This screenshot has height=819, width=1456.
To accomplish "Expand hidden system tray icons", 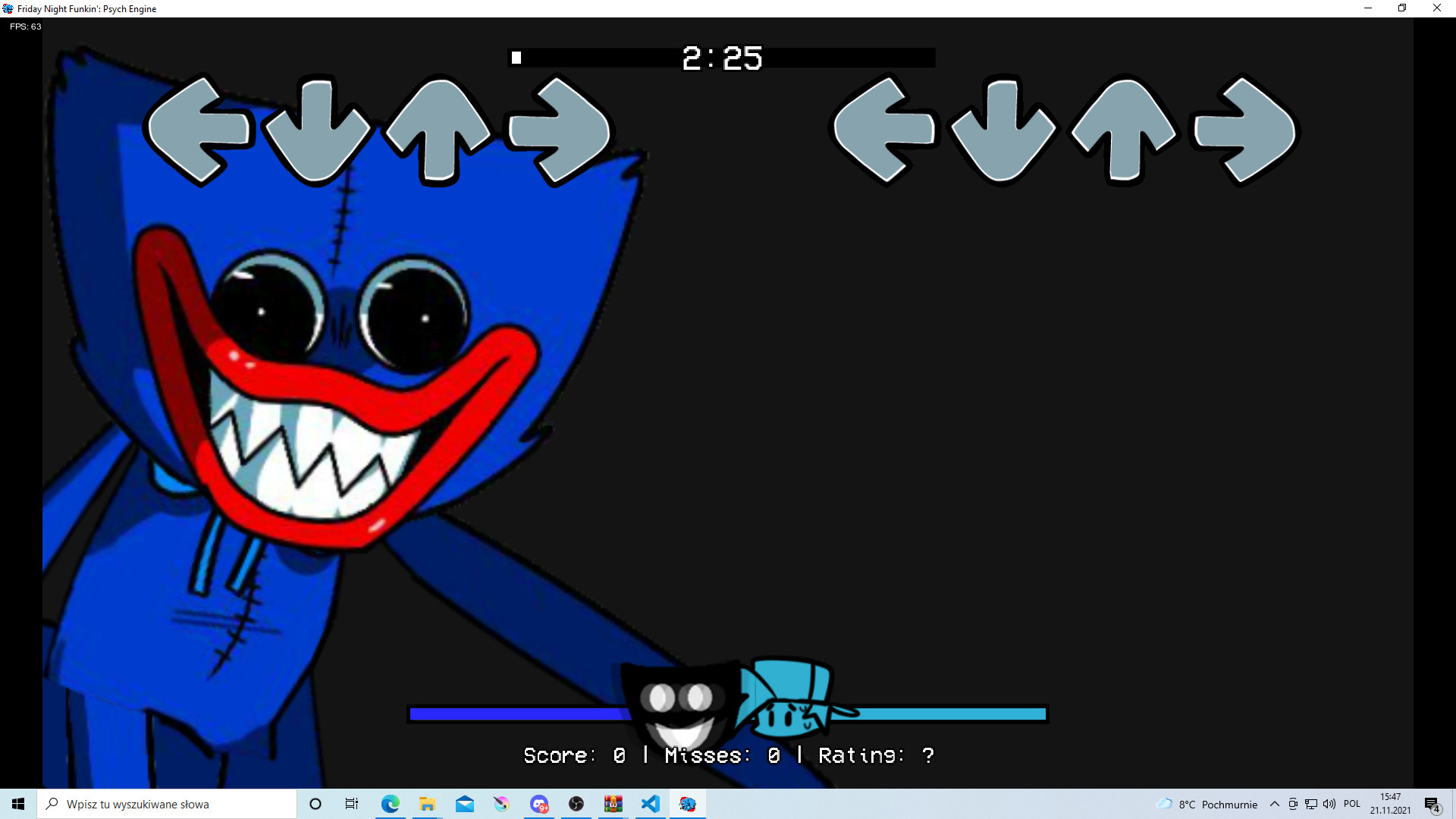I will click(1275, 804).
